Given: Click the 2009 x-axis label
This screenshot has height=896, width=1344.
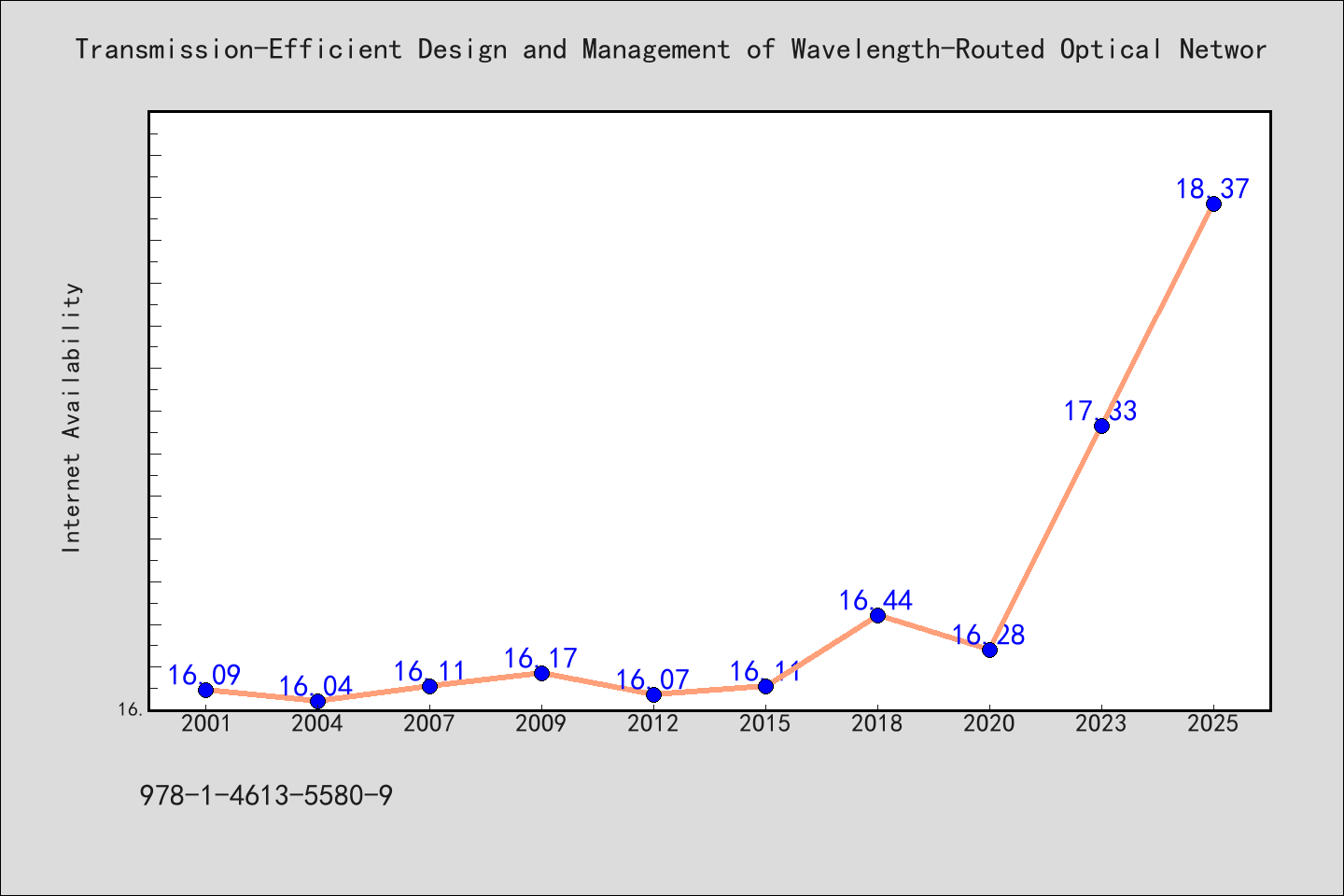Looking at the screenshot, I should pyautogui.click(x=541, y=724).
